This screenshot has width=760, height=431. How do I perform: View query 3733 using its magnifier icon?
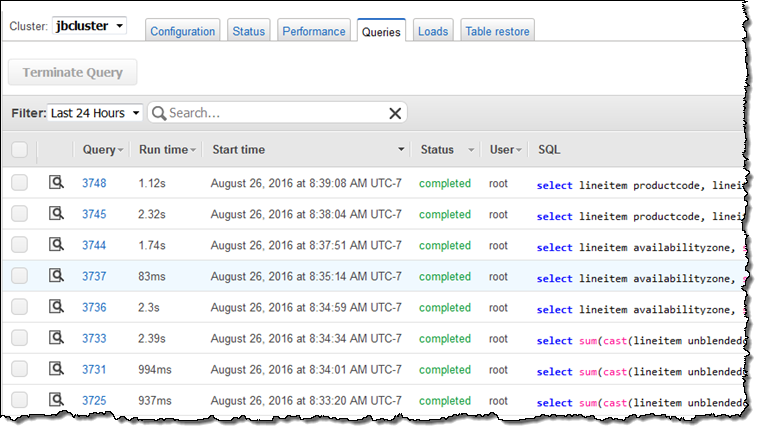tap(57, 338)
